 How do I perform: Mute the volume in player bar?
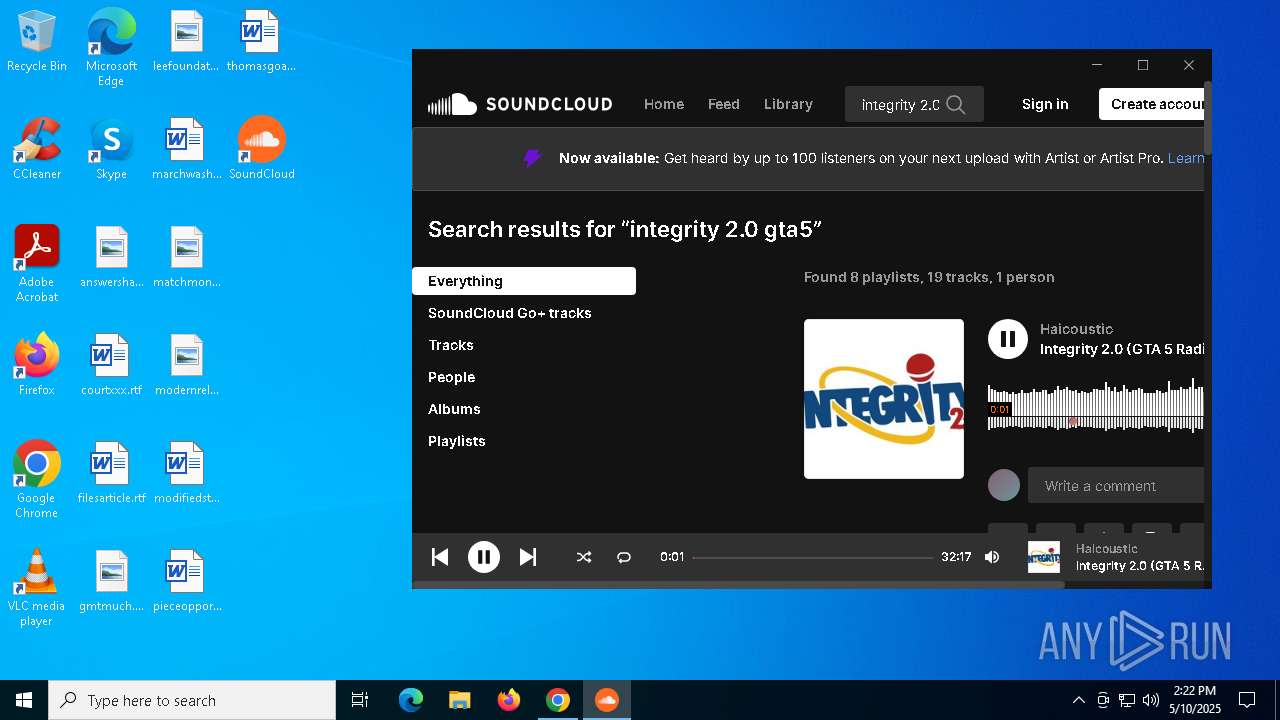click(992, 557)
